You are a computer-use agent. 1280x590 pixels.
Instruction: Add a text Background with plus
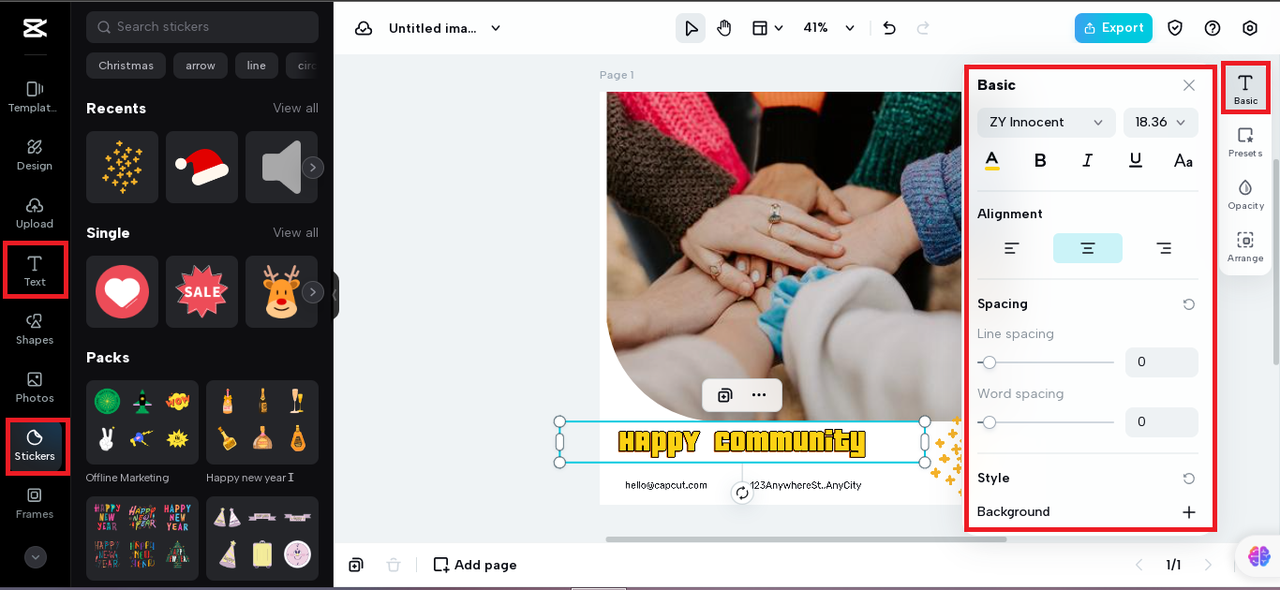1189,512
